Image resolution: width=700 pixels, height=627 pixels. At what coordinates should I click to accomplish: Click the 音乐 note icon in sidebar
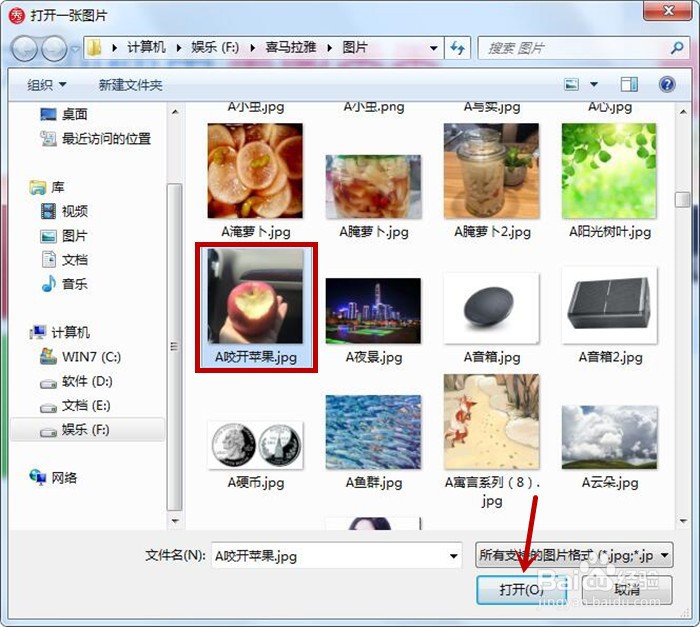[x=48, y=284]
